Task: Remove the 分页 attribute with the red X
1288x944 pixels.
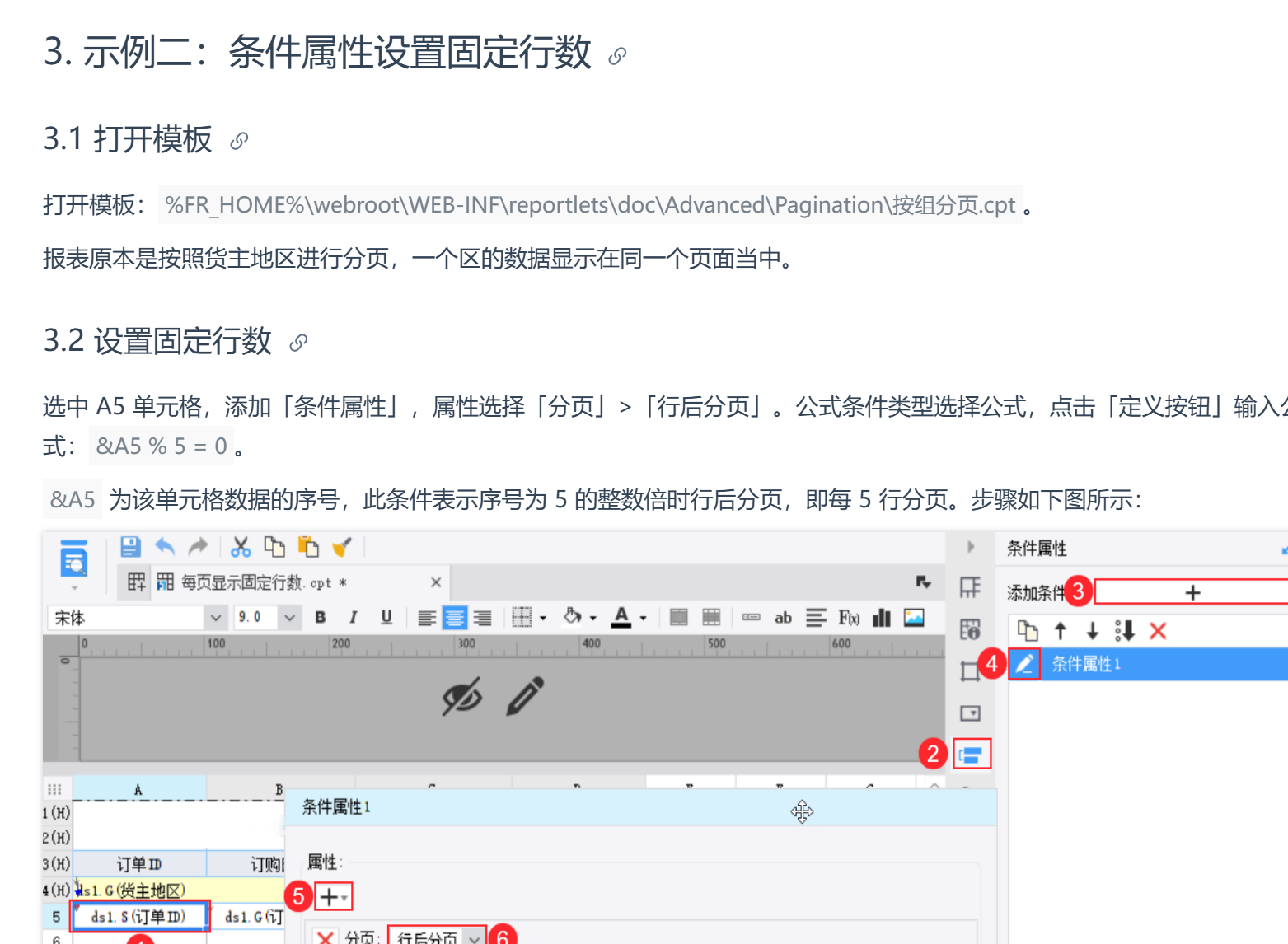Action: point(326,938)
